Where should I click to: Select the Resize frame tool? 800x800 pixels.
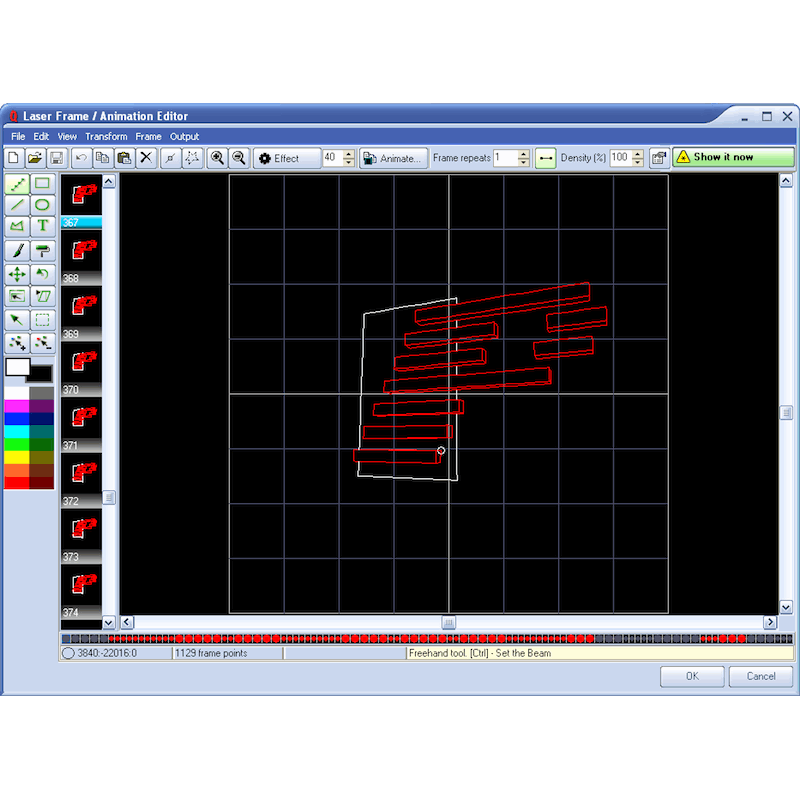coord(17,296)
